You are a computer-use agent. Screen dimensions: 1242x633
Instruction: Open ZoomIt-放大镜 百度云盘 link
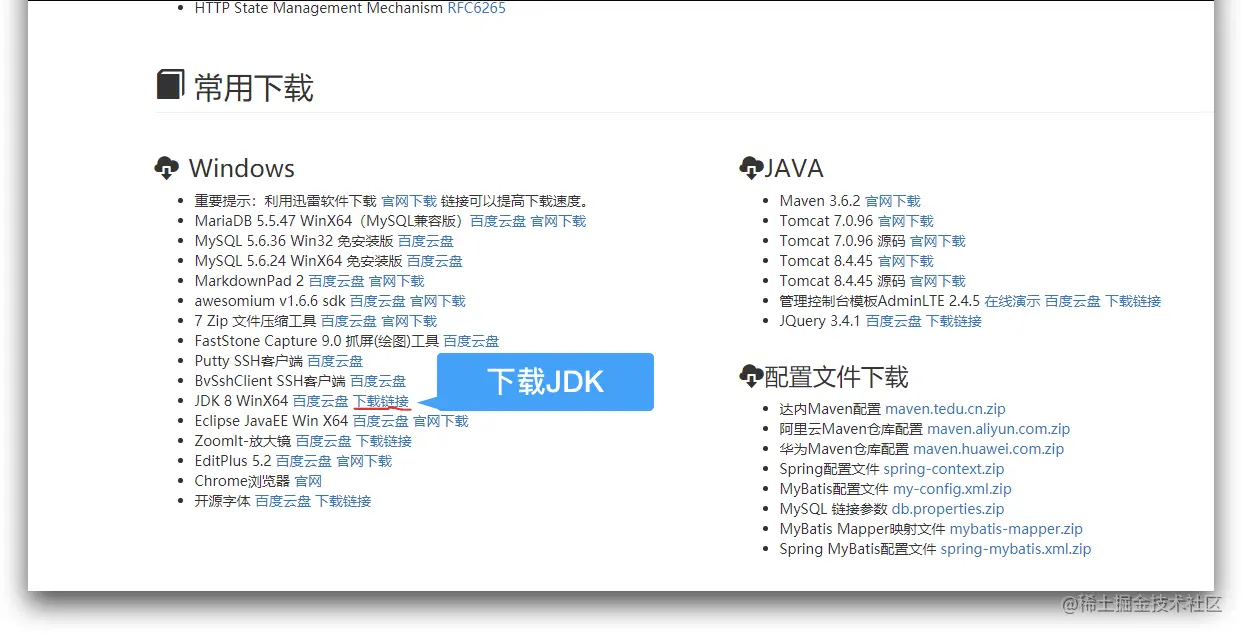323,441
